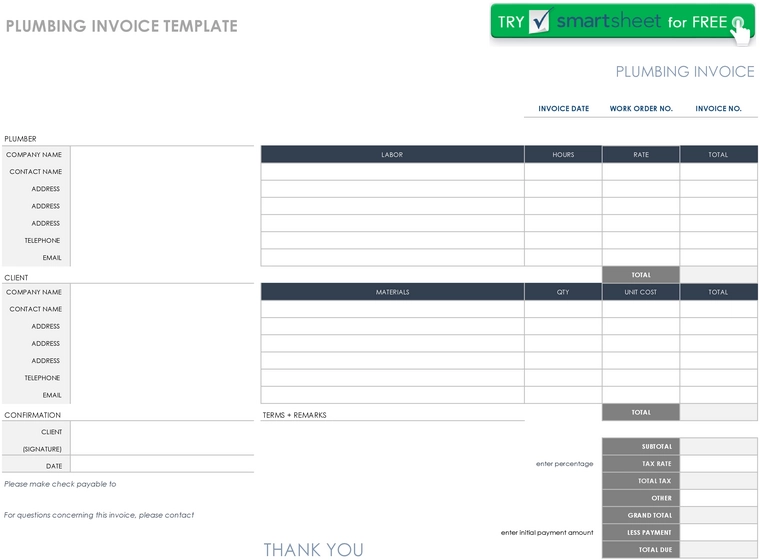Click the Try Smartsheet for Free banner
The height and width of the screenshot is (560, 760).
pos(622,22)
